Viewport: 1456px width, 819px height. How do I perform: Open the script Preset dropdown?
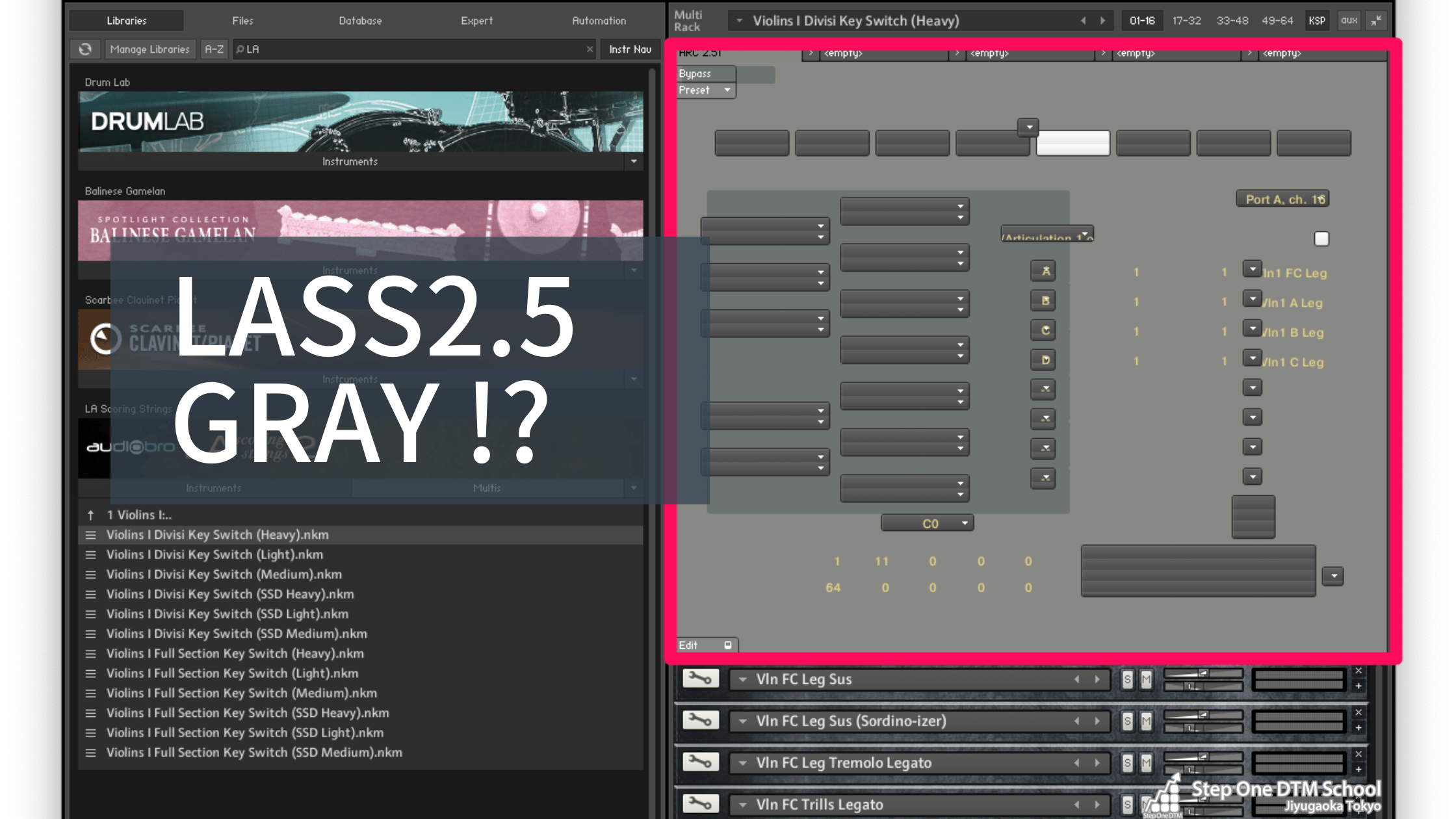click(x=706, y=90)
